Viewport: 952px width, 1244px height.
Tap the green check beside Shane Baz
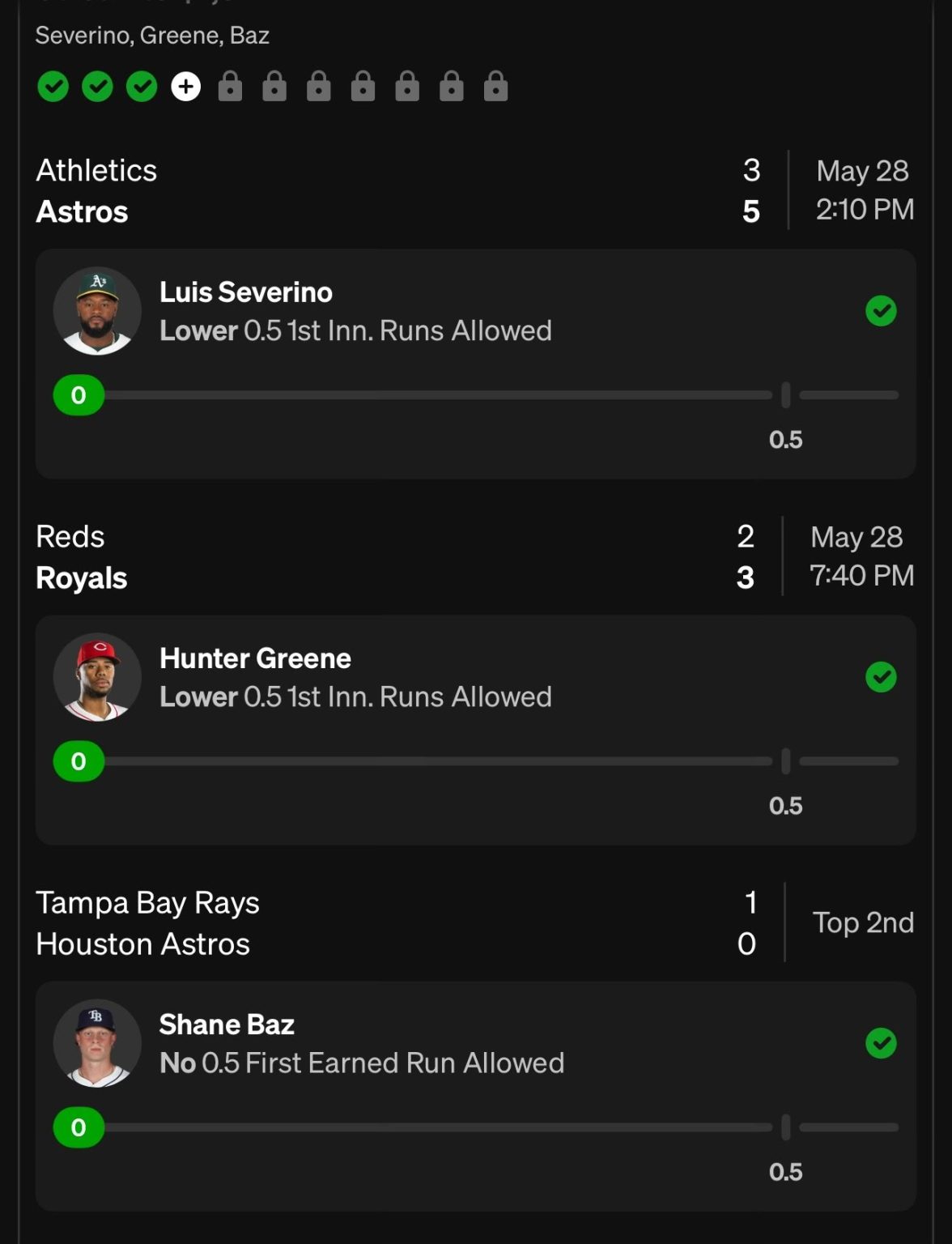pos(881,1043)
